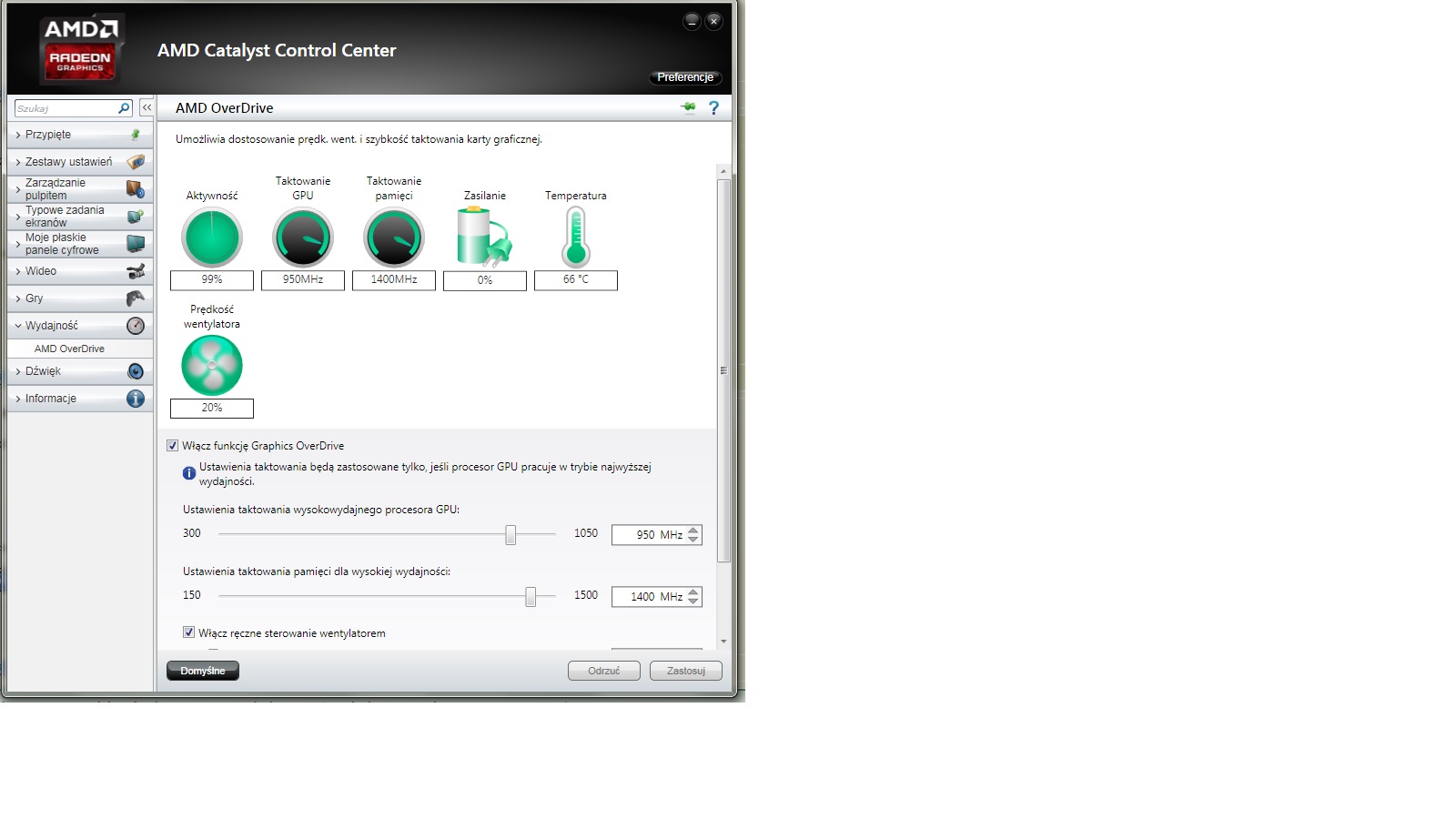Screen dimensions: 1456x819
Task: Click the Gry label in the sidebar
Action: tap(35, 298)
